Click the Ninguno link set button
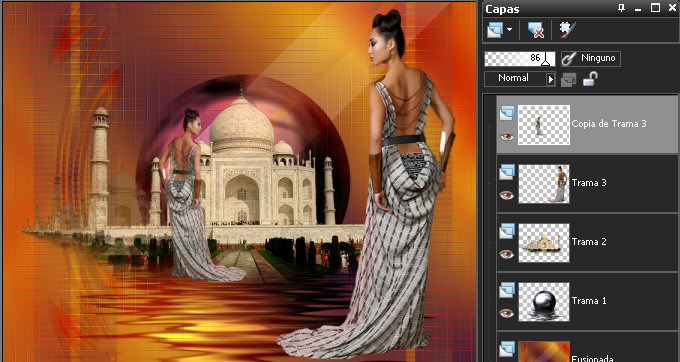 point(591,59)
